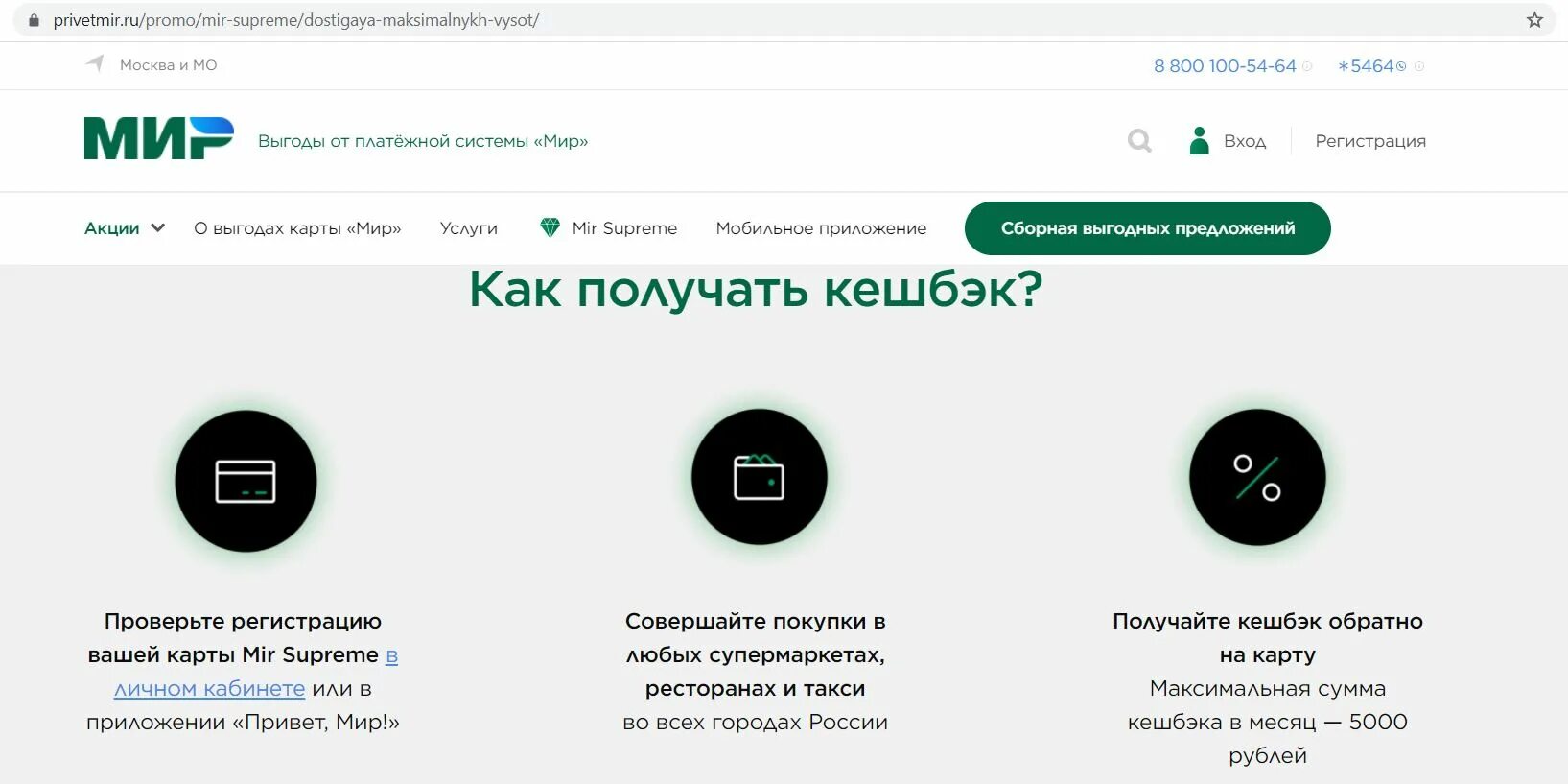
Task: Open the Регистрация link
Action: [1370, 141]
